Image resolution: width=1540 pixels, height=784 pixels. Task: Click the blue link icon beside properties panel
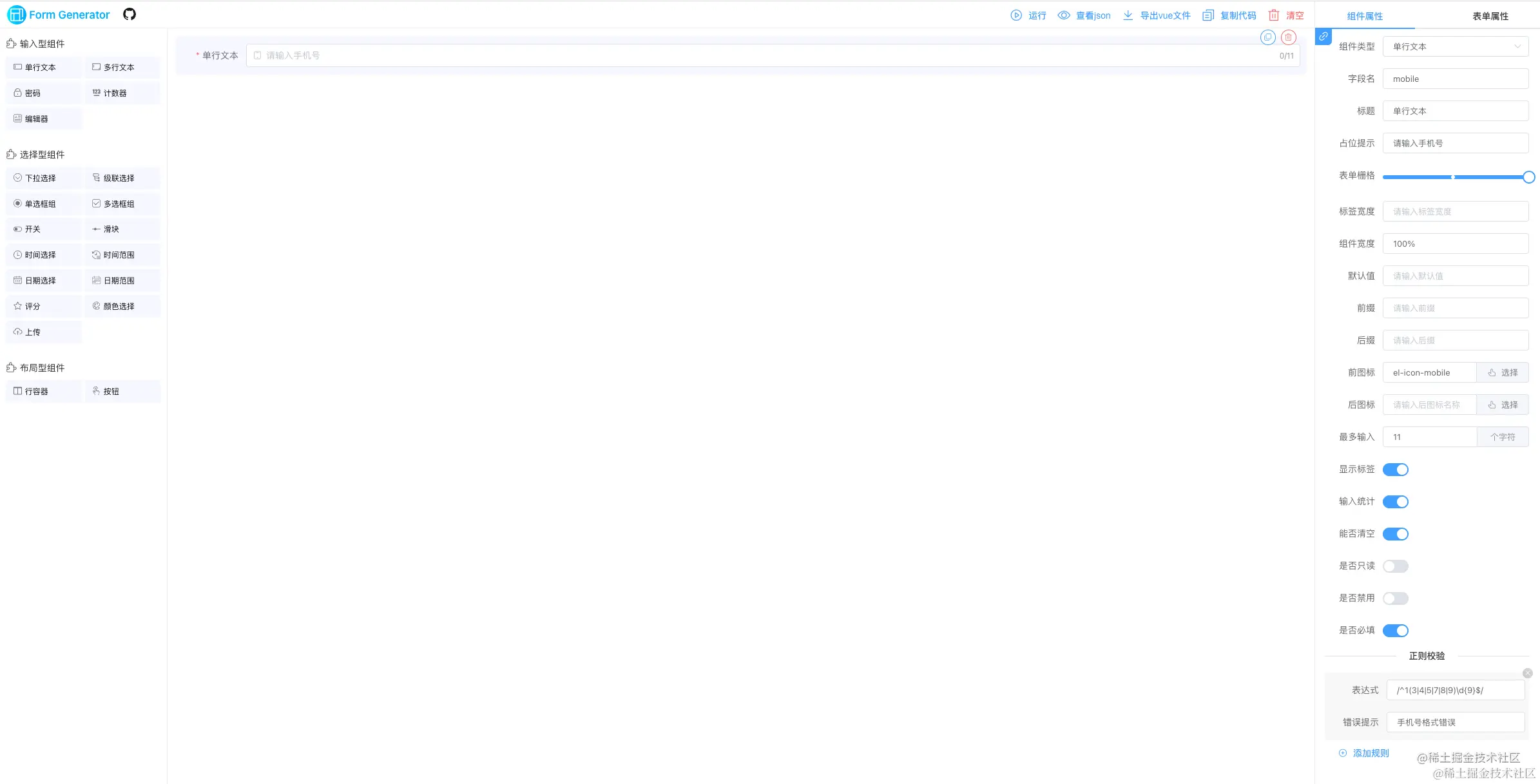point(1323,37)
